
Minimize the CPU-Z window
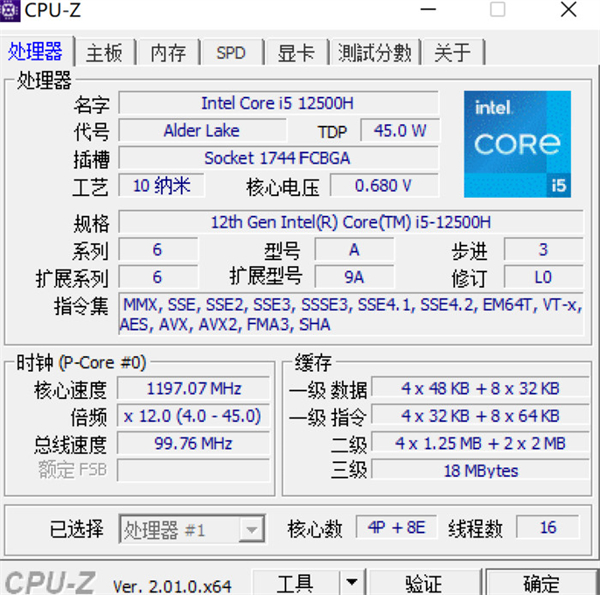(432, 11)
